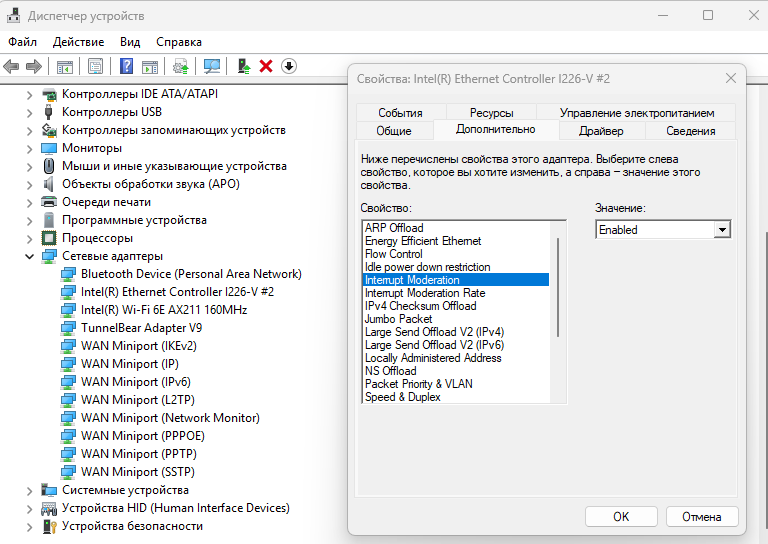
Task: Select Bluetooth Device (Personal Area Network)
Action: pos(191,274)
